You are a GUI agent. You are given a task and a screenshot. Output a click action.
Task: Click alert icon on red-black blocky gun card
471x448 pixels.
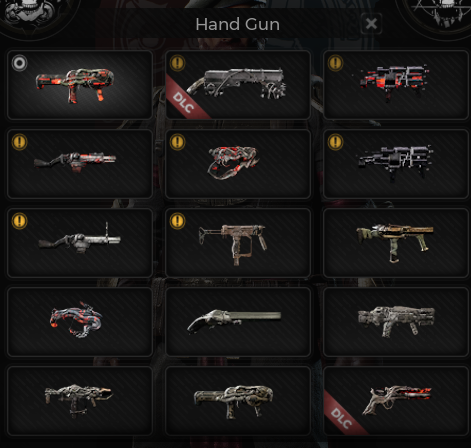[335, 63]
